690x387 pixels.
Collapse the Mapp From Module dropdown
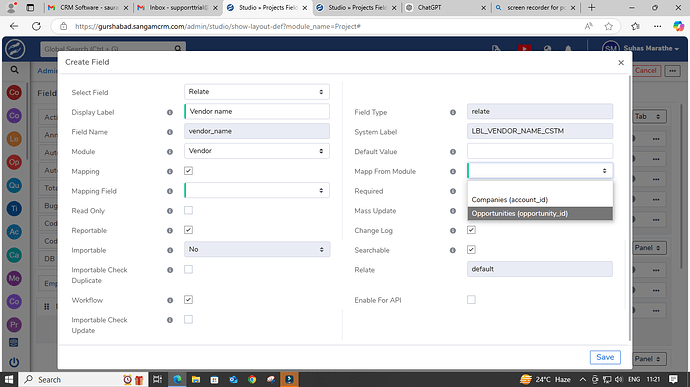pyautogui.click(x=540, y=171)
